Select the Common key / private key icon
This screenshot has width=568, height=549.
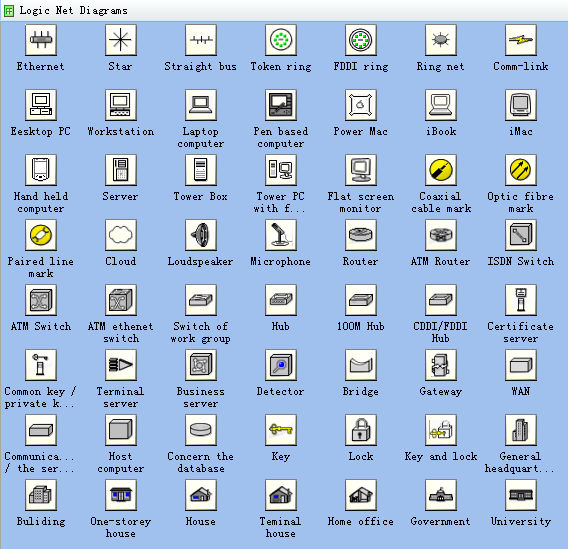[x=41, y=365]
